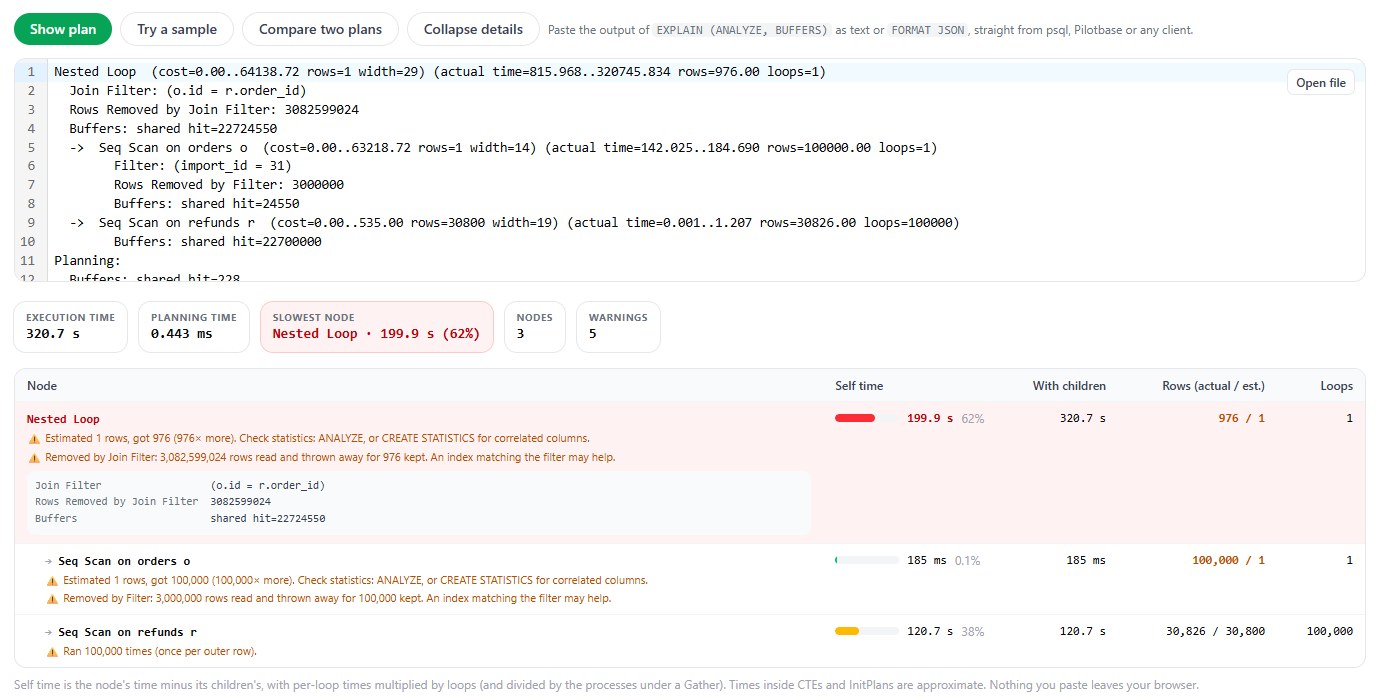The width and height of the screenshot is (1380, 697).
Task: Click Join Filter detail (o.id = r.order_id)
Action: click(268, 485)
